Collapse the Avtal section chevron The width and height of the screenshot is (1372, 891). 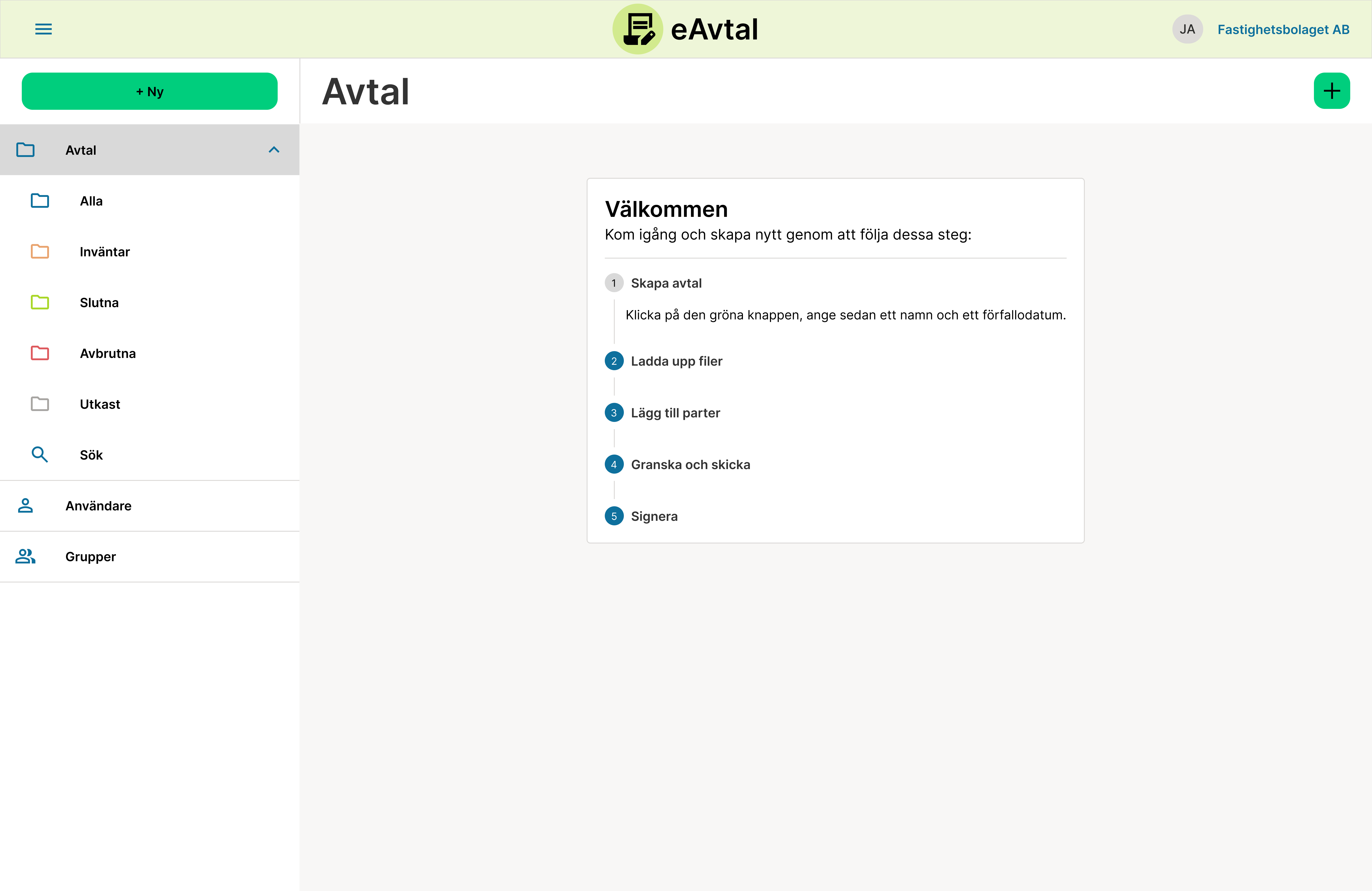[x=274, y=150]
